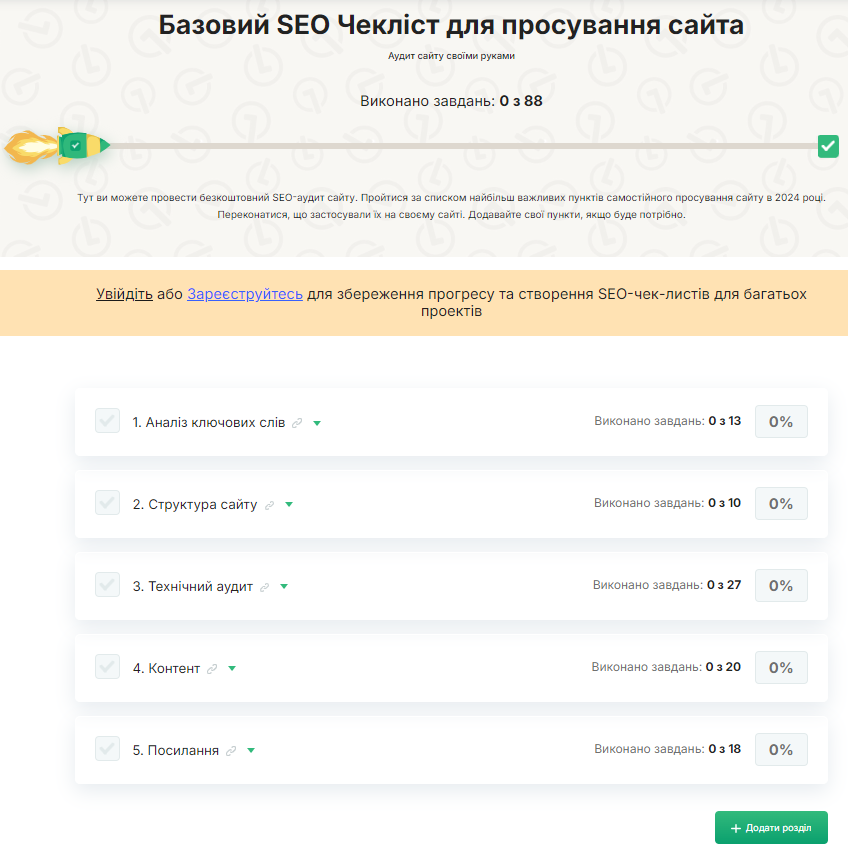Copy link icon beside Аналіз ключових слів

tap(297, 423)
